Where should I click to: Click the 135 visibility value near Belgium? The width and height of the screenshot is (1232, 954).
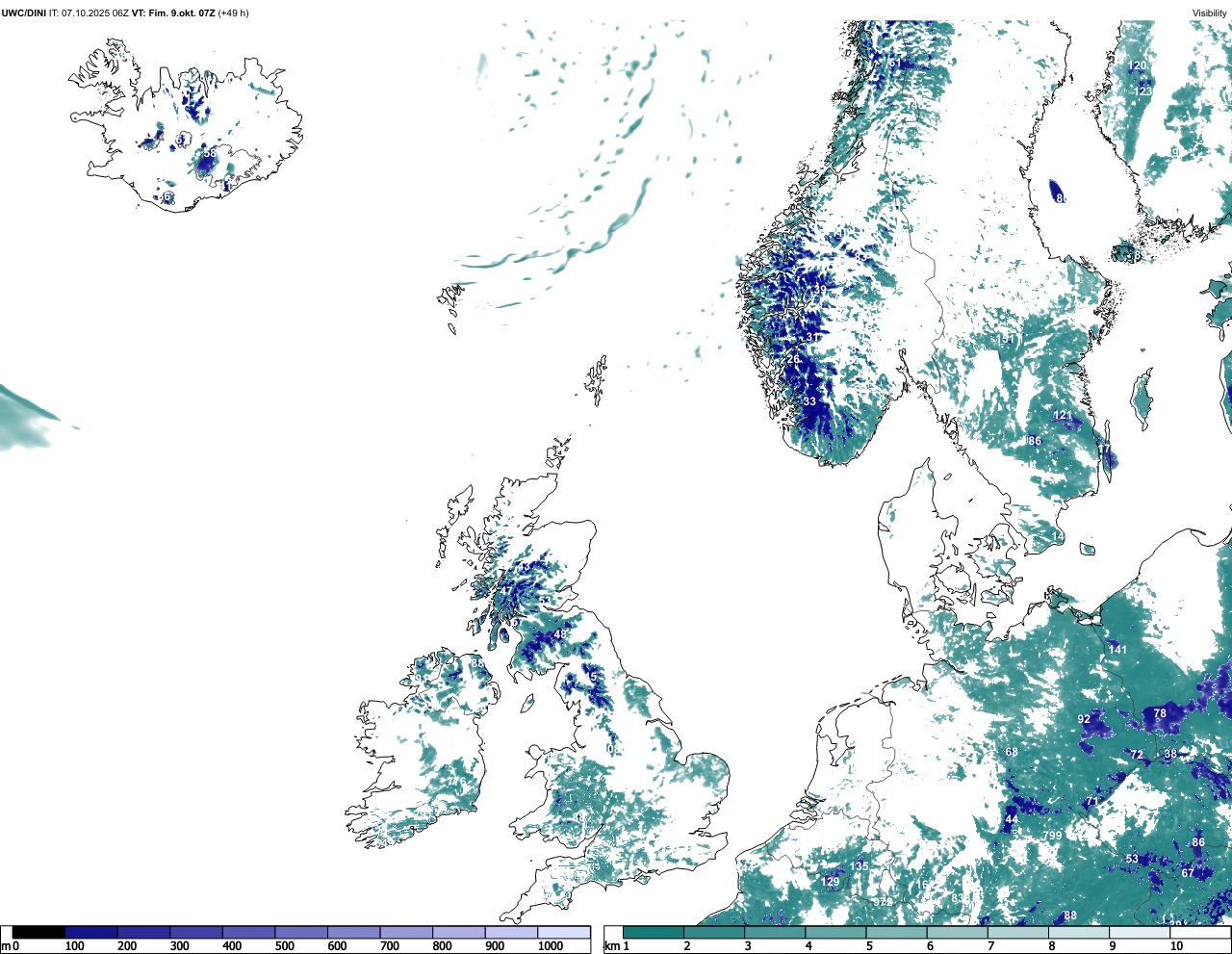coord(860,866)
